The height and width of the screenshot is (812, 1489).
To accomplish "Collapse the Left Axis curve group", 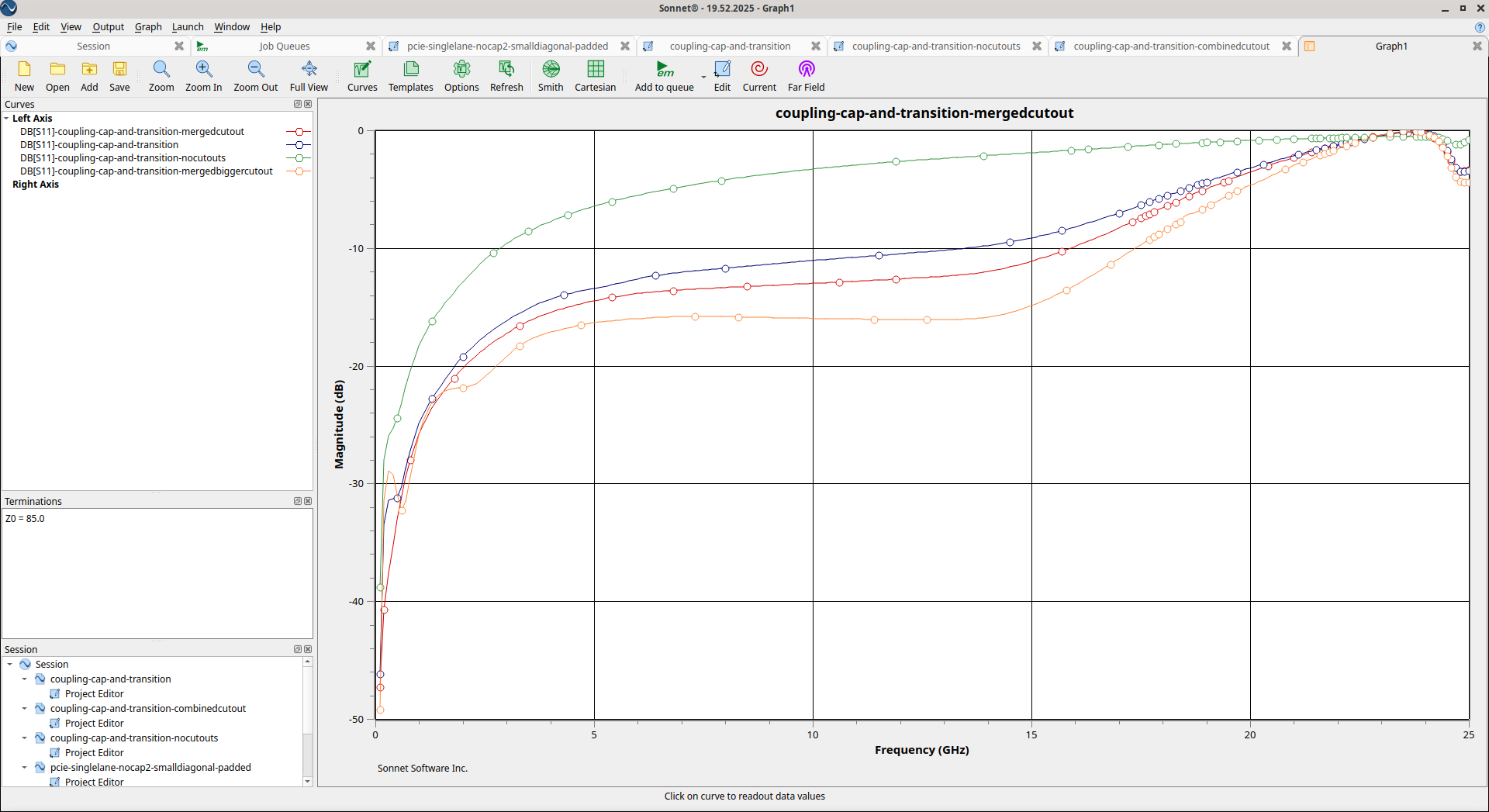I will point(7,119).
